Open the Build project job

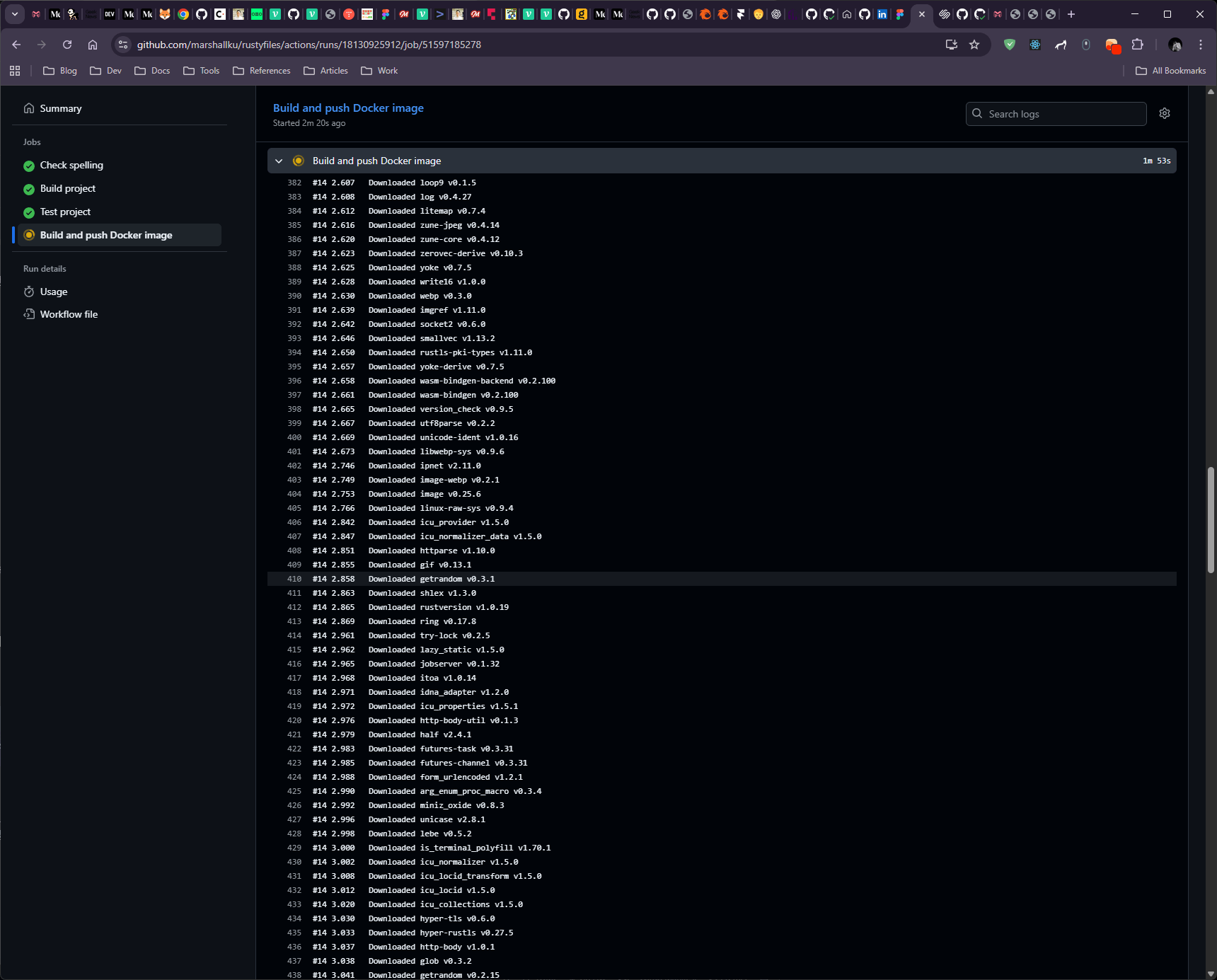tap(68, 188)
